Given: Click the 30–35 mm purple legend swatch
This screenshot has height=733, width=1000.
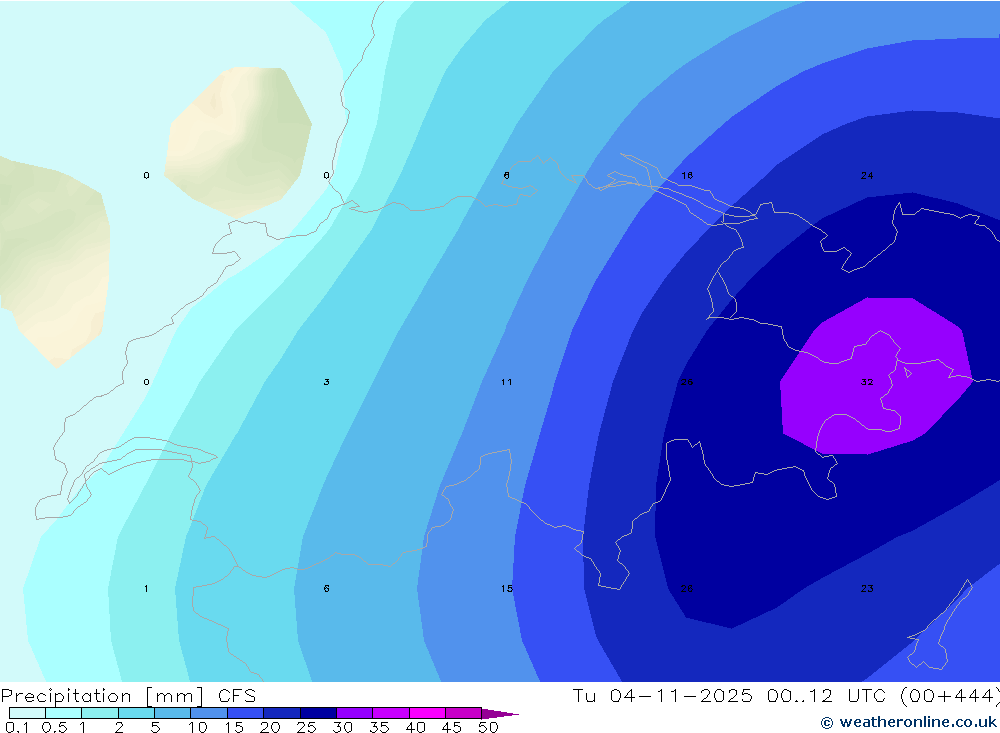Looking at the screenshot, I should pos(355,713).
